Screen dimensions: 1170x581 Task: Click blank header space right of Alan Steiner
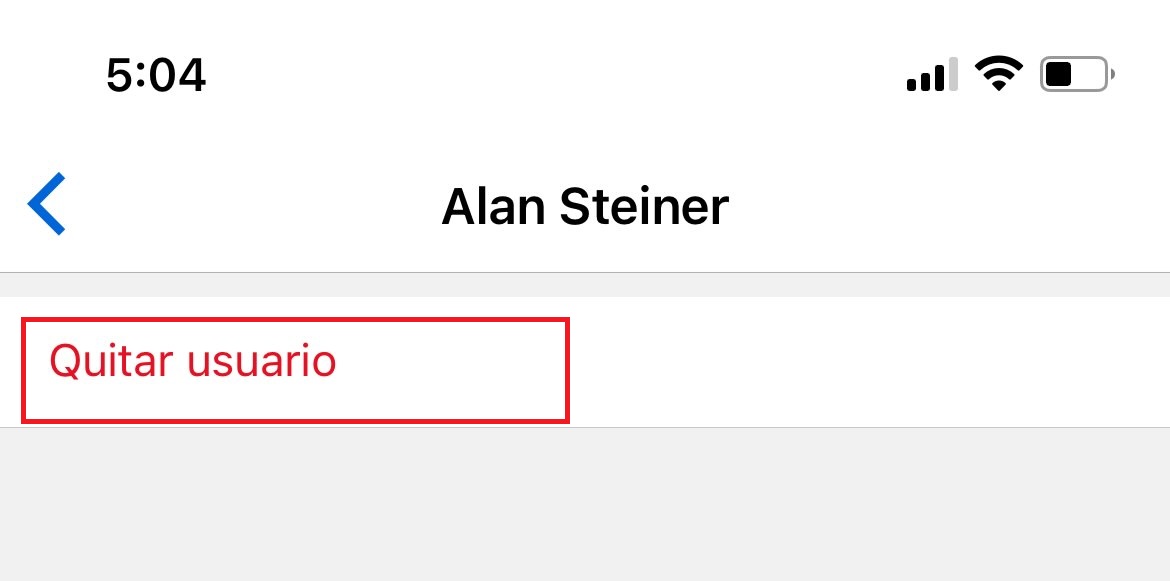(x=948, y=206)
